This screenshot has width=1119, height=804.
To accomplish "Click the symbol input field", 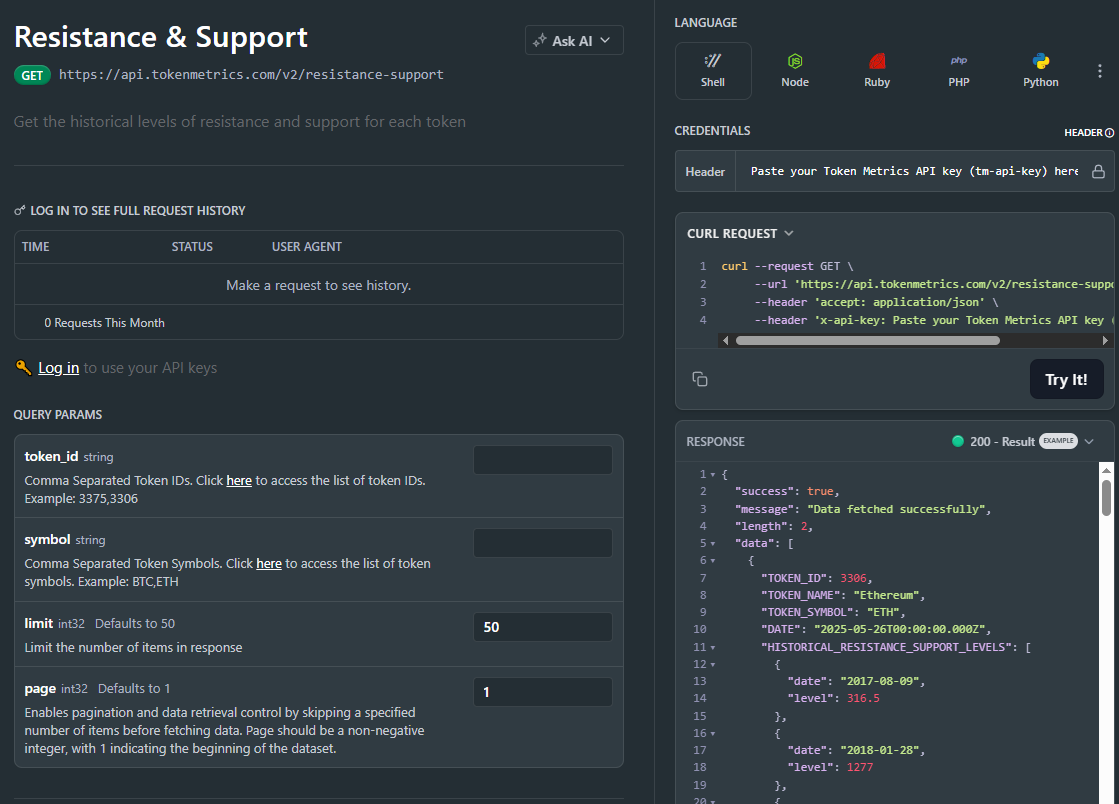I will 542,543.
